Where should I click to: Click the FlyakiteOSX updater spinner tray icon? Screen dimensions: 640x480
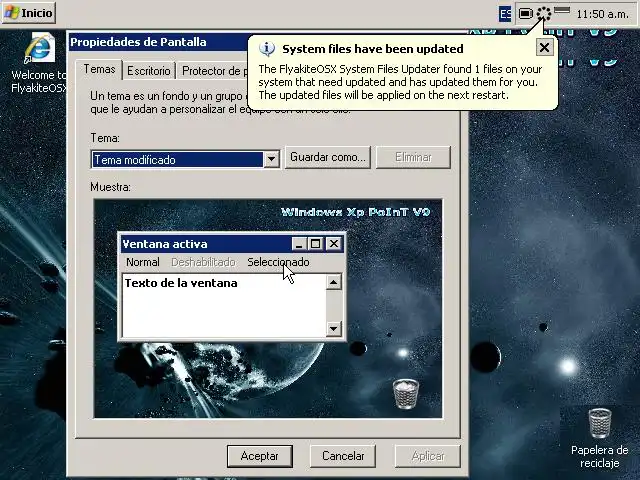pyautogui.click(x=544, y=14)
